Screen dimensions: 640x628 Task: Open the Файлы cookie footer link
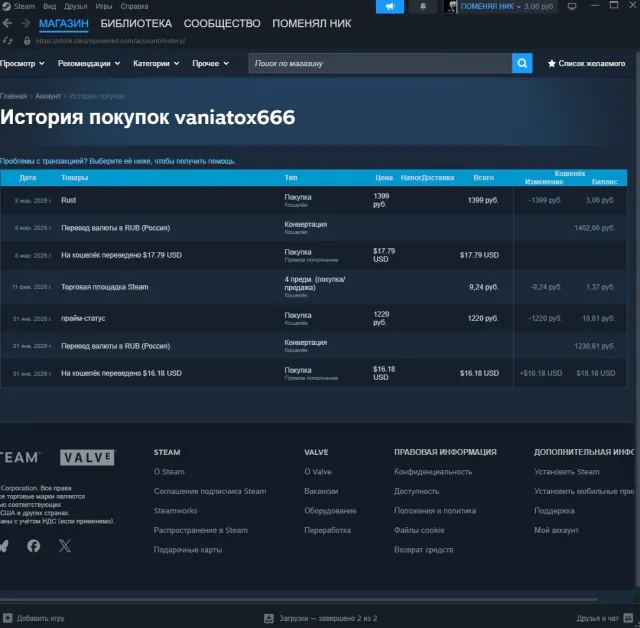[419, 530]
